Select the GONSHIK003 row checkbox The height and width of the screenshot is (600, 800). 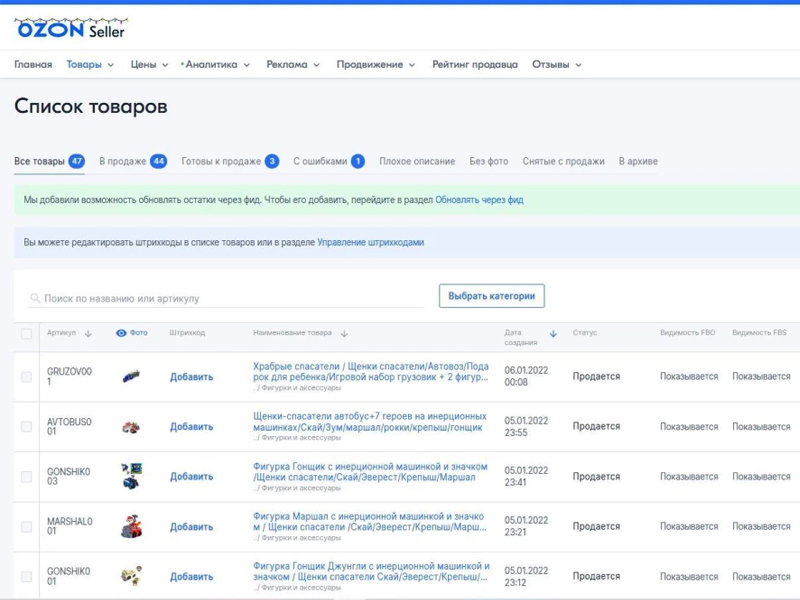pos(27,477)
